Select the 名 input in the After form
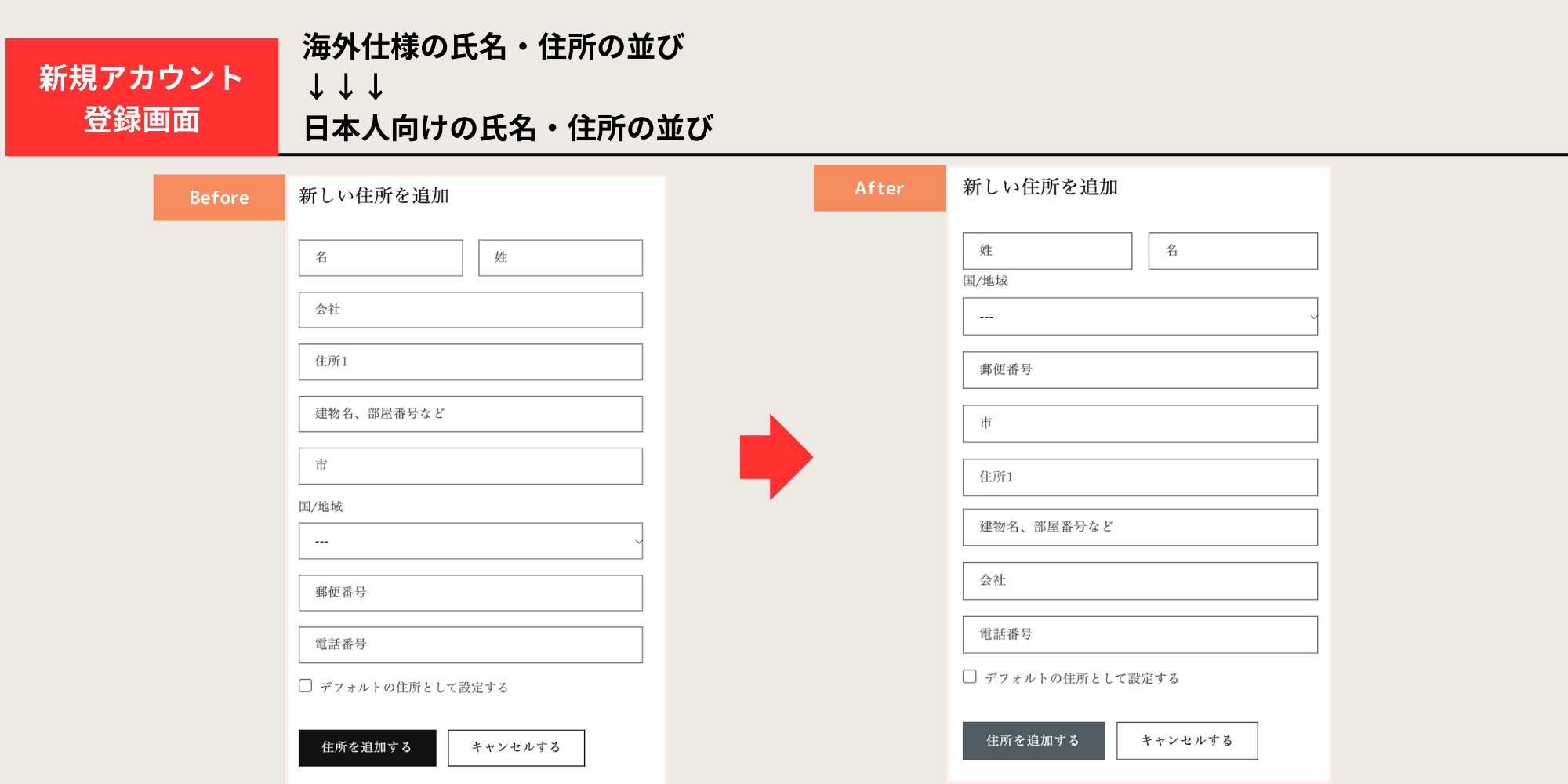Image resolution: width=1568 pixels, height=784 pixels. [x=1232, y=250]
